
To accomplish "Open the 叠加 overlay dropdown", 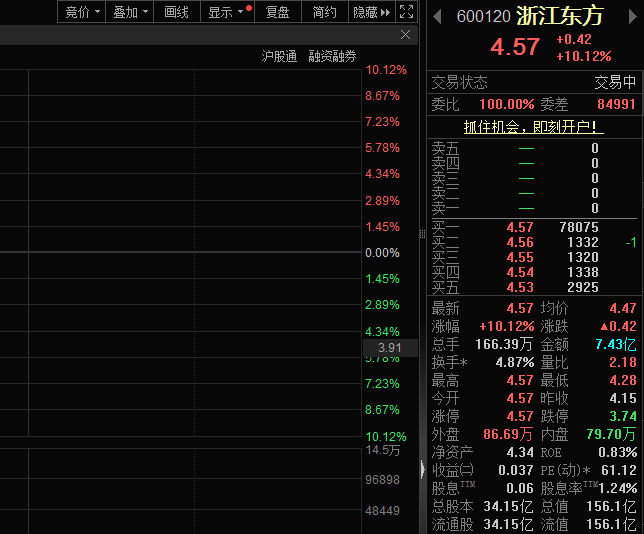I will [130, 12].
